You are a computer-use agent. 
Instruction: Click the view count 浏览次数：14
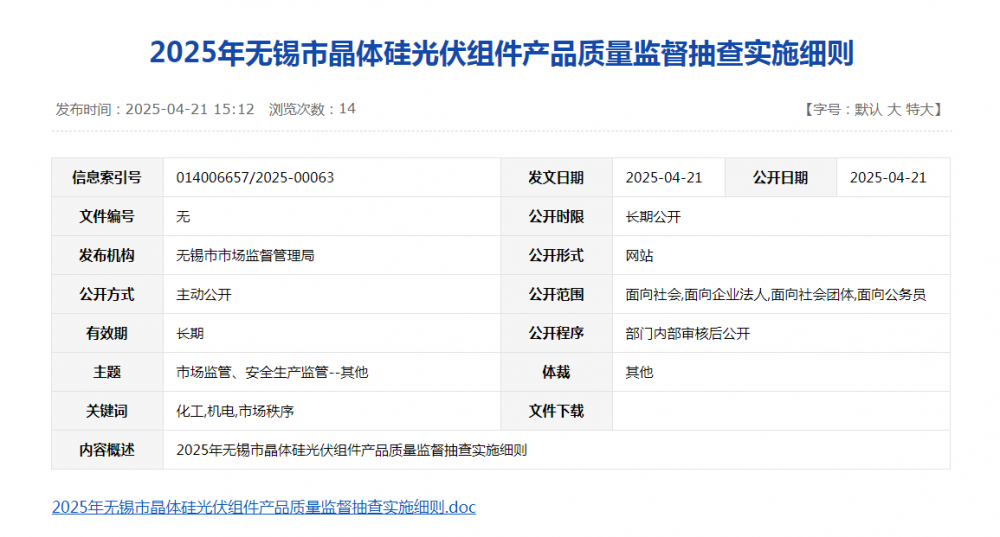(312, 109)
